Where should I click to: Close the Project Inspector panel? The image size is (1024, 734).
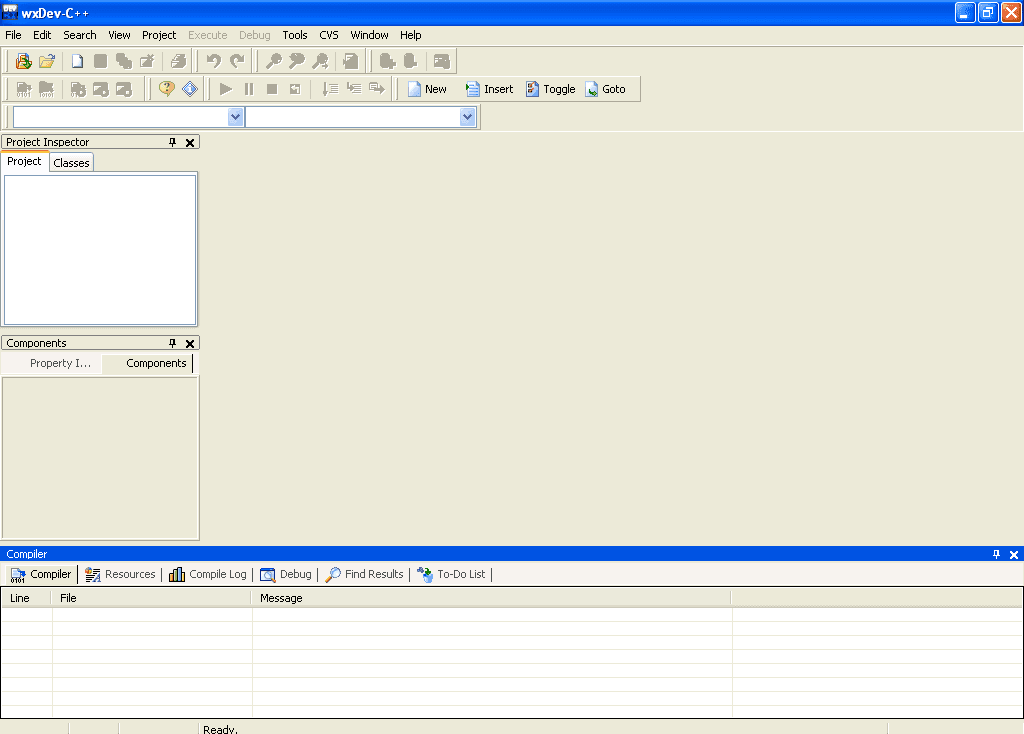tap(190, 142)
